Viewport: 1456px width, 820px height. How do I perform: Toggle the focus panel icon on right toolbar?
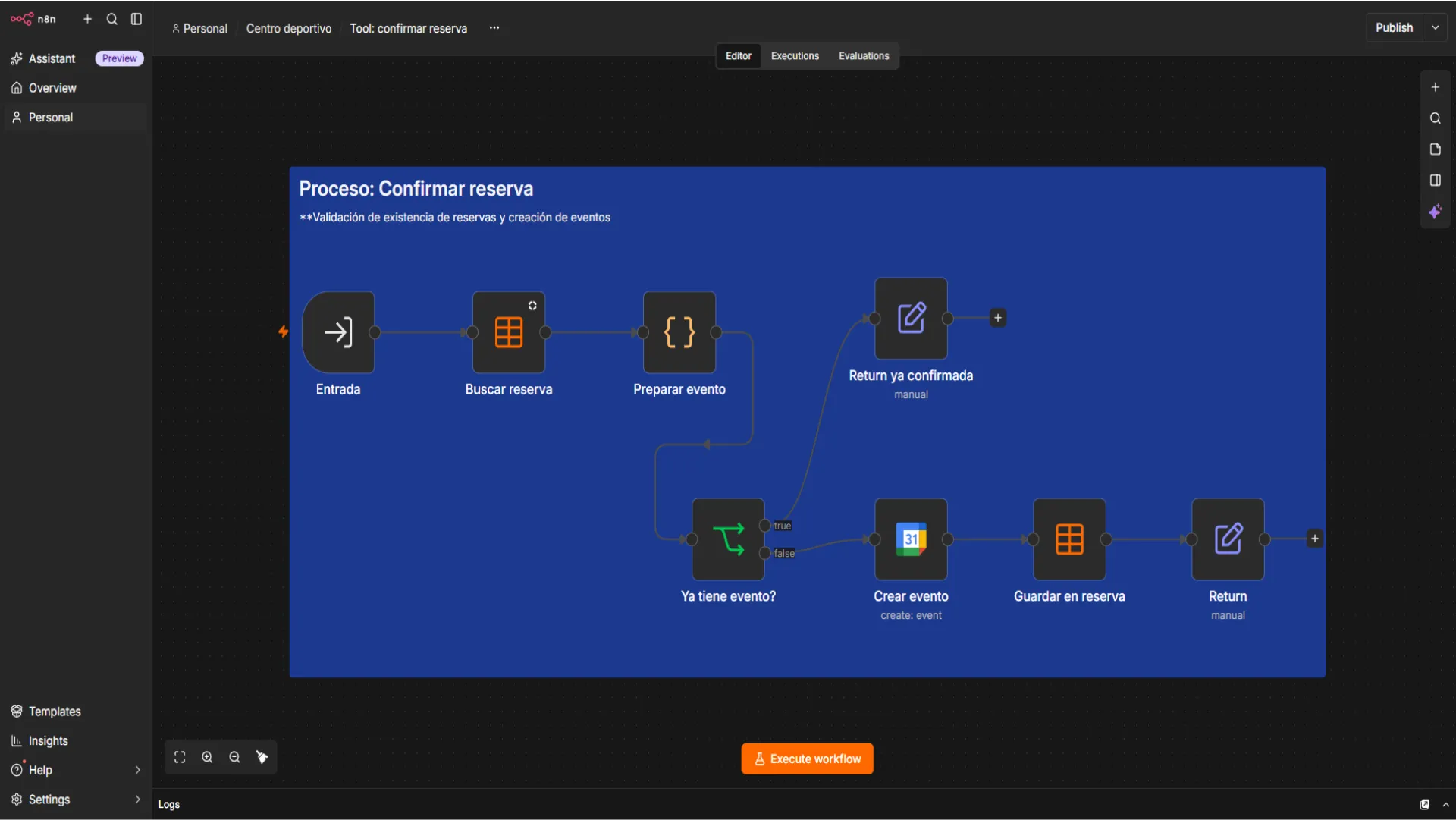coord(1435,181)
